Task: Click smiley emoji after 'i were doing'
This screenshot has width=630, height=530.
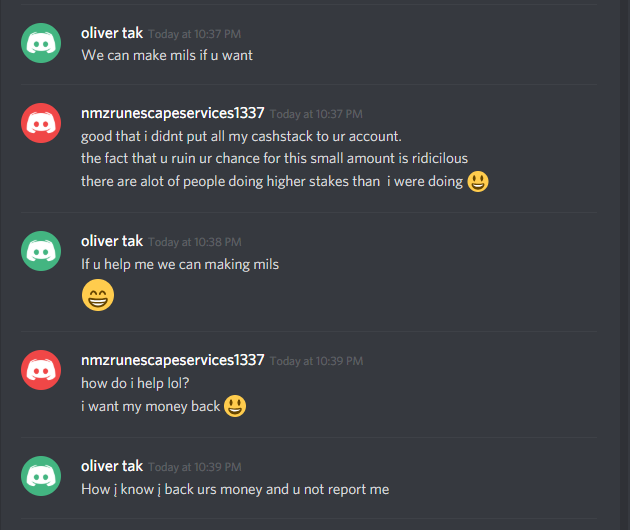Action: [478, 182]
